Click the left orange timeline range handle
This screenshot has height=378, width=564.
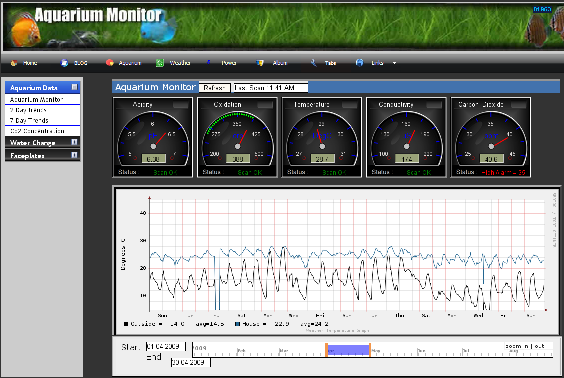coord(327,350)
